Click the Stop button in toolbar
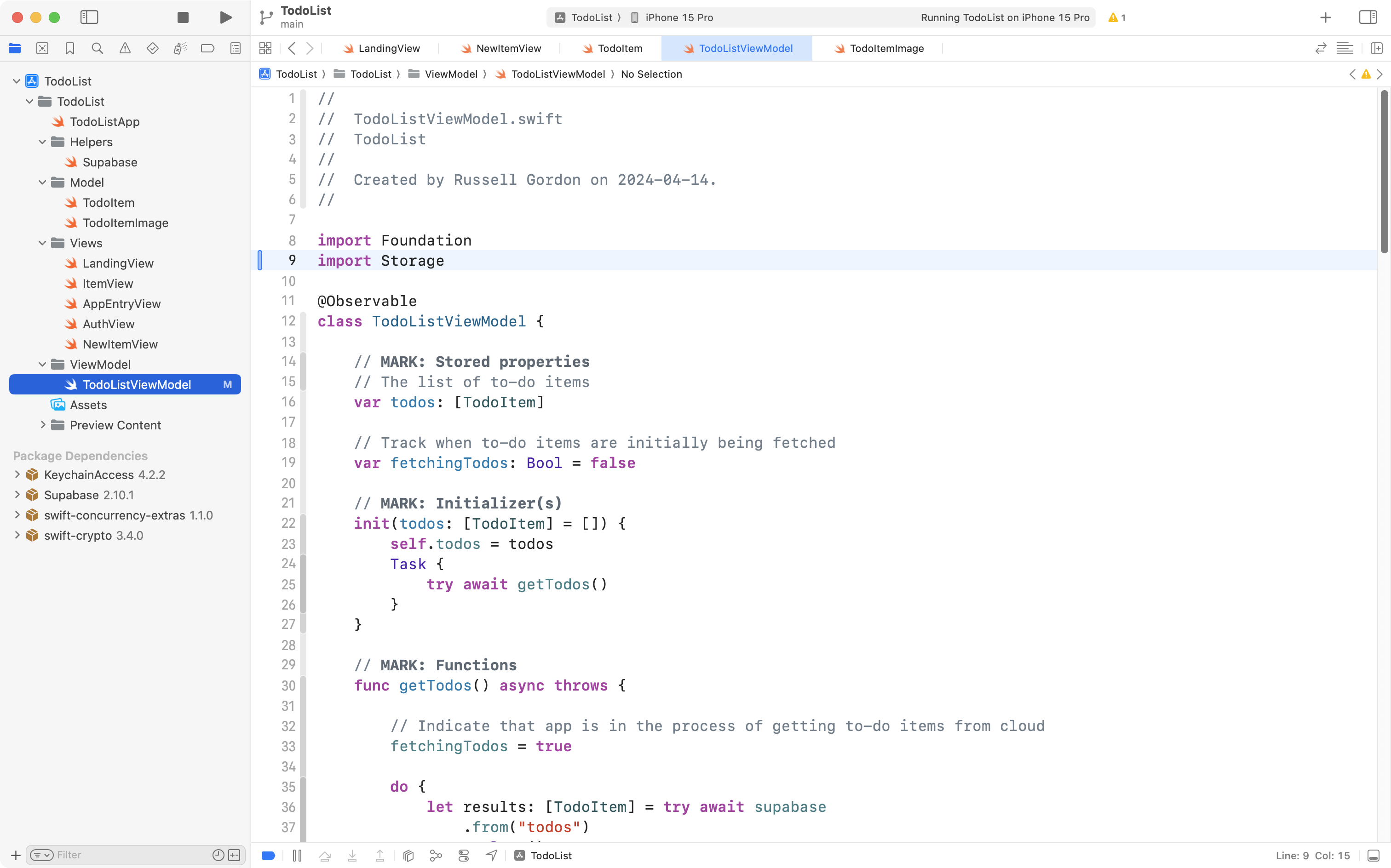1391x868 pixels. (183, 17)
